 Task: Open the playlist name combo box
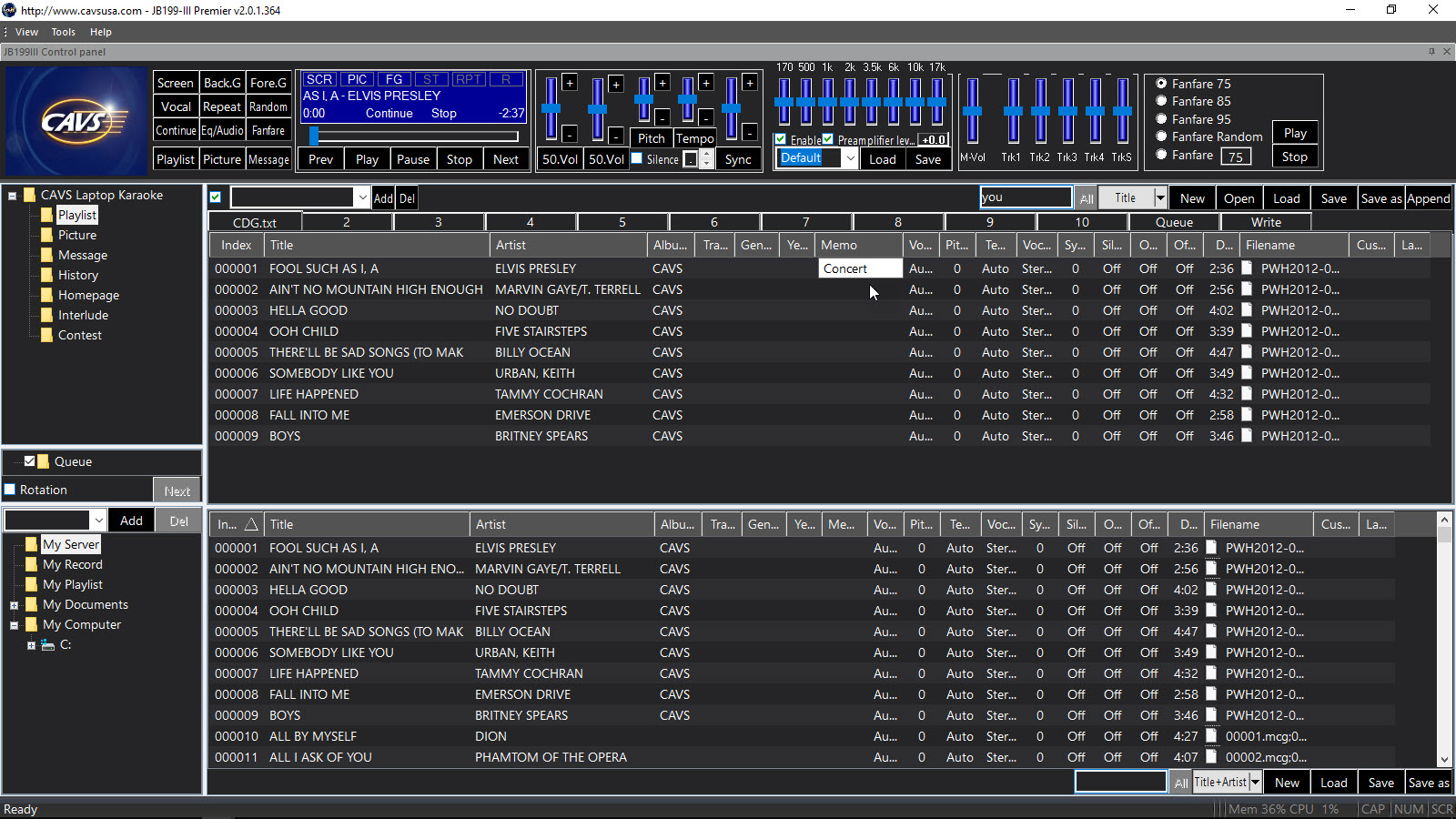[362, 197]
